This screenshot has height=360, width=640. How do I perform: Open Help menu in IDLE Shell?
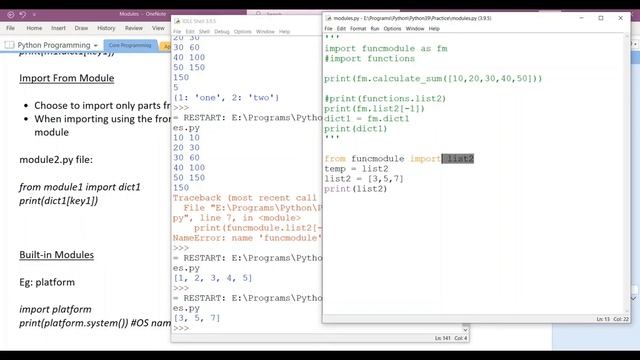point(284,31)
